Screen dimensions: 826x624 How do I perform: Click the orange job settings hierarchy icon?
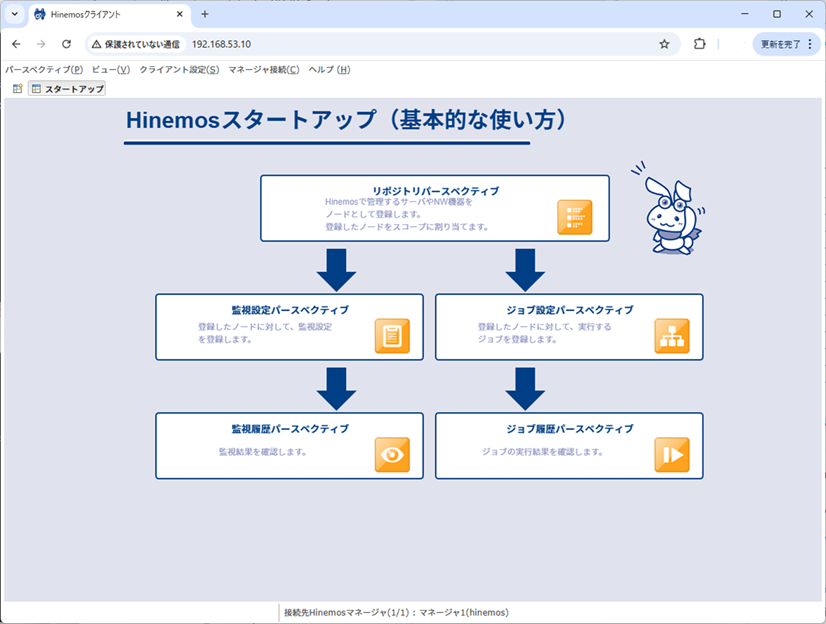[x=672, y=336]
